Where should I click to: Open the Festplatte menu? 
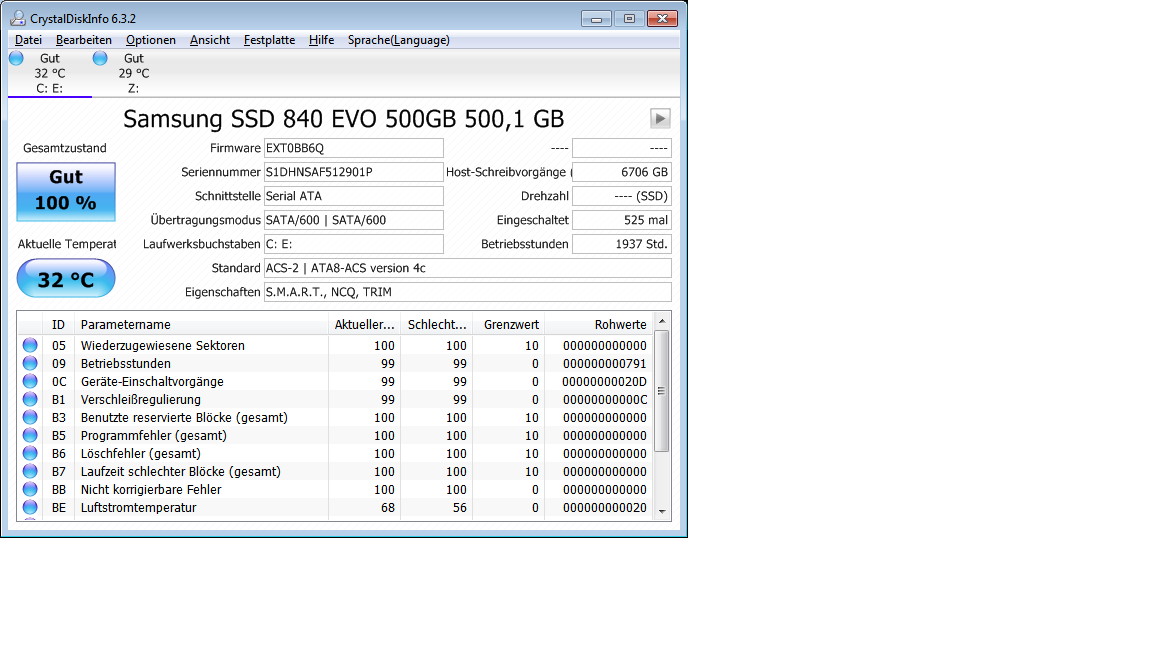(270, 40)
